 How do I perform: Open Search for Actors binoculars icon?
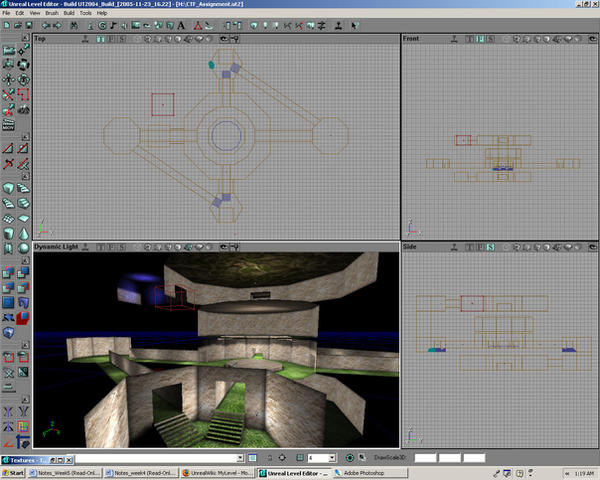(74, 25)
